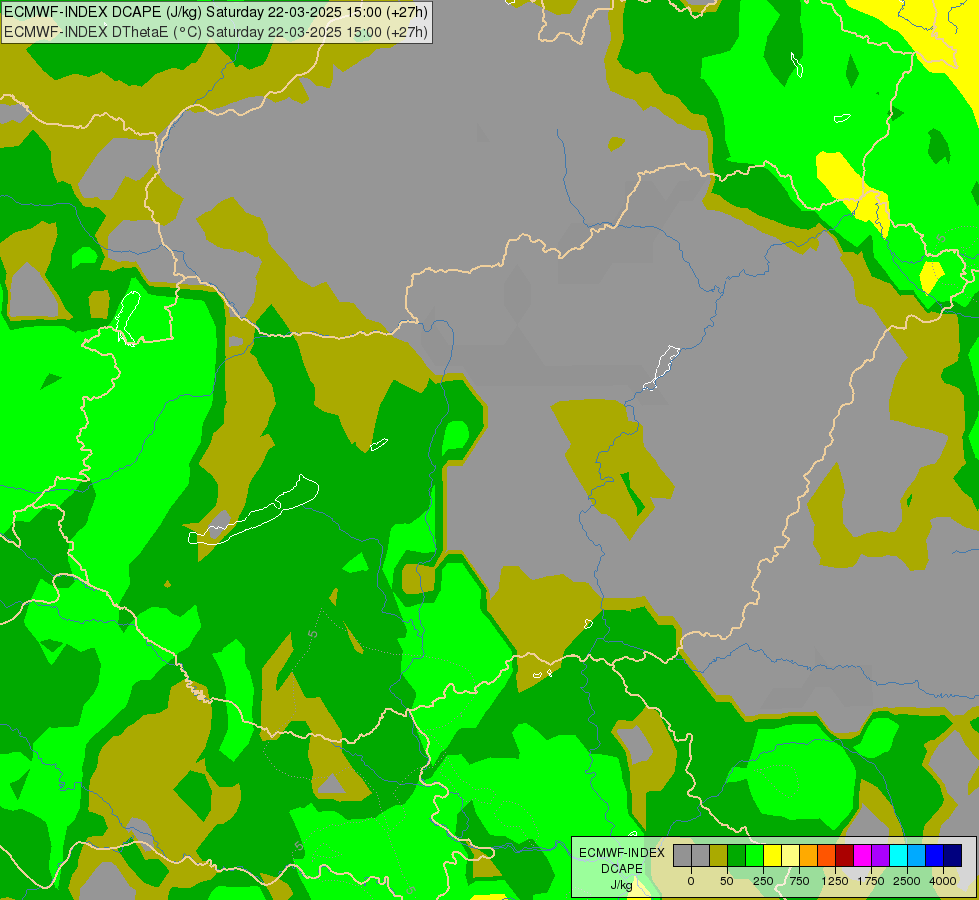The height and width of the screenshot is (900, 979).
Task: Click the navy legend swatch
Action: pyautogui.click(x=953, y=855)
